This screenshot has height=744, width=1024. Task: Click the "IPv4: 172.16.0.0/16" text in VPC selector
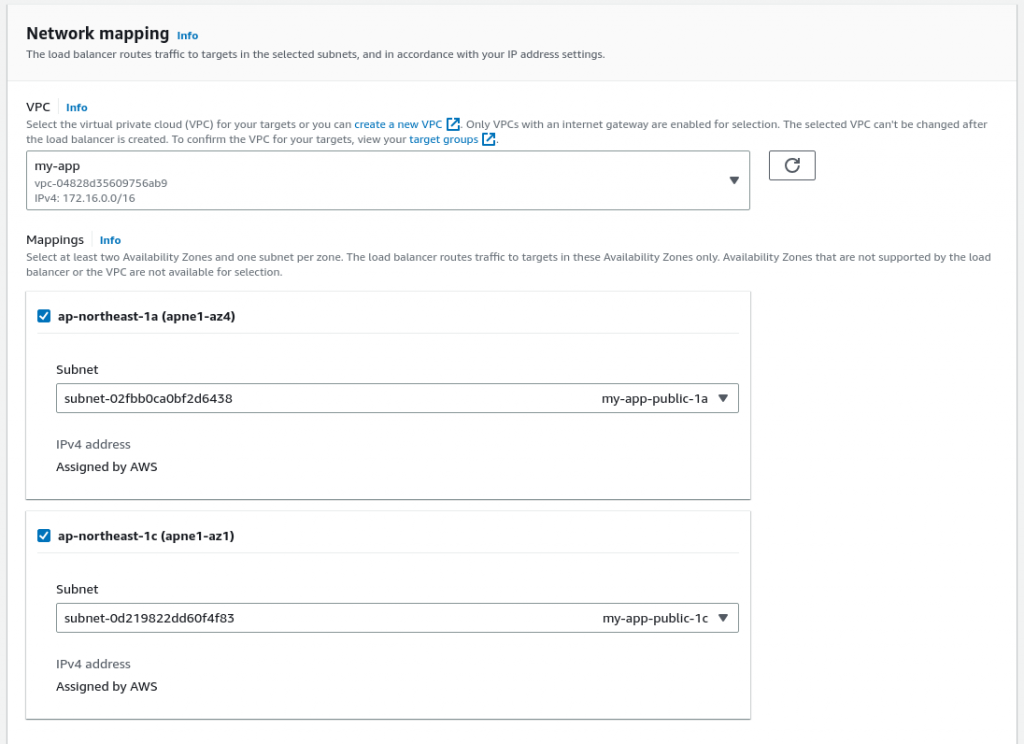point(85,198)
